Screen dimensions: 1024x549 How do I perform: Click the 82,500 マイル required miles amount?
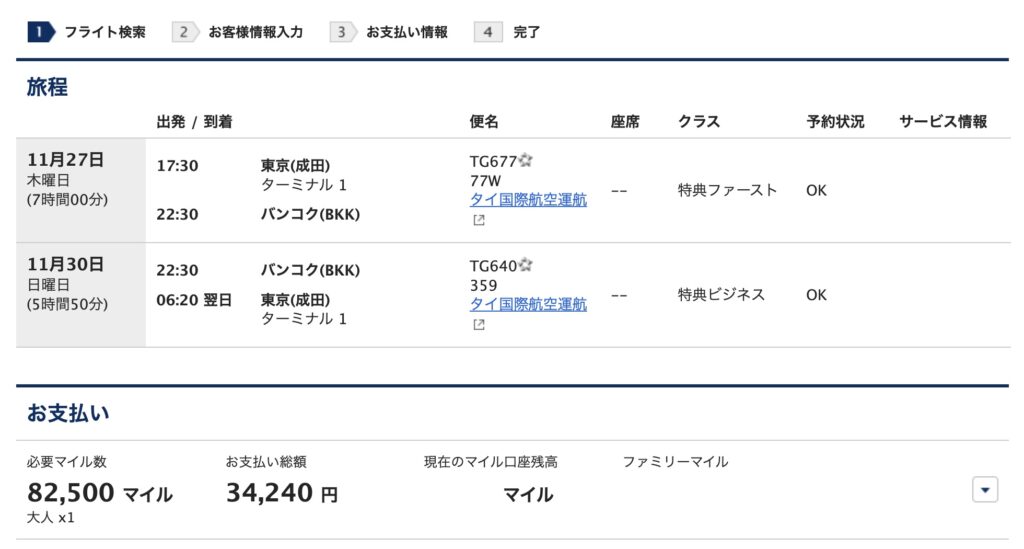coord(100,493)
